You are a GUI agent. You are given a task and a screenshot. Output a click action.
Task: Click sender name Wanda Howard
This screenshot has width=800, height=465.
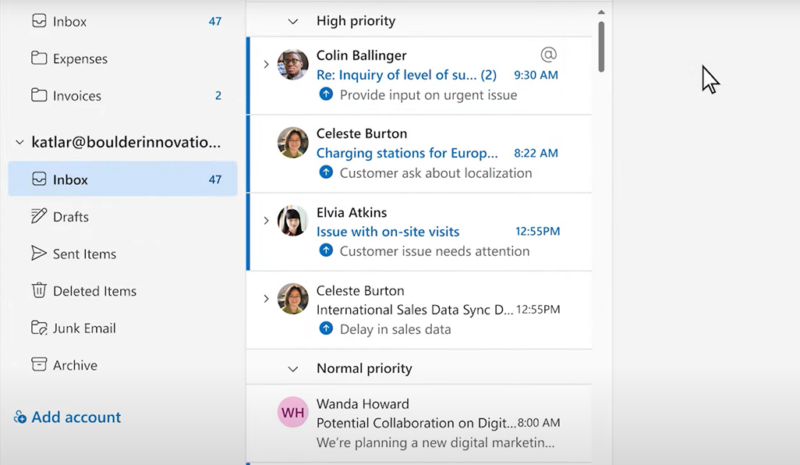pos(363,404)
